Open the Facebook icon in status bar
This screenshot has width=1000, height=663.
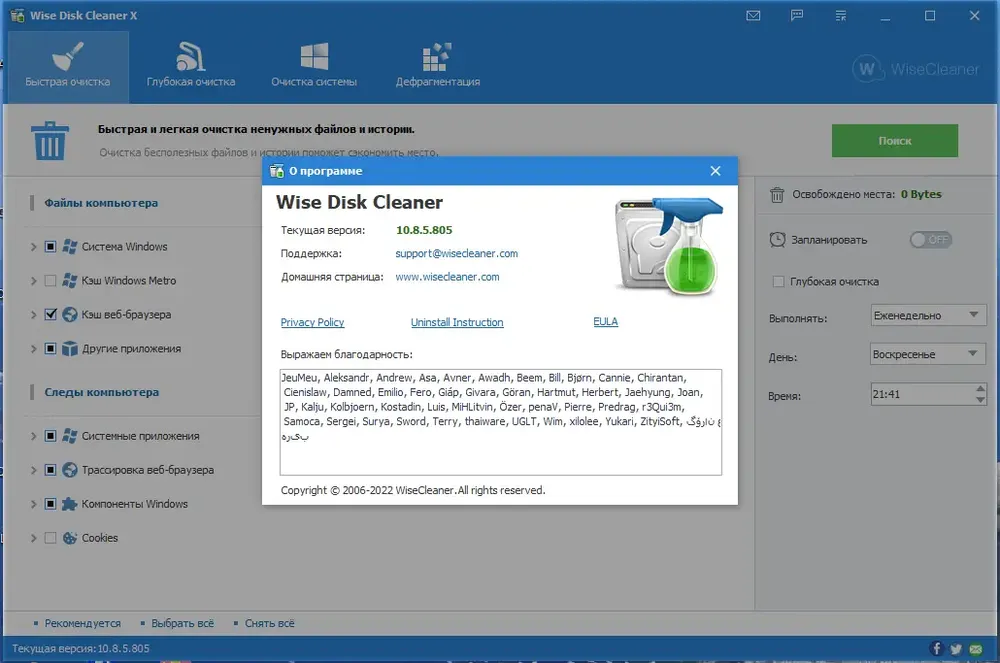tap(936, 649)
